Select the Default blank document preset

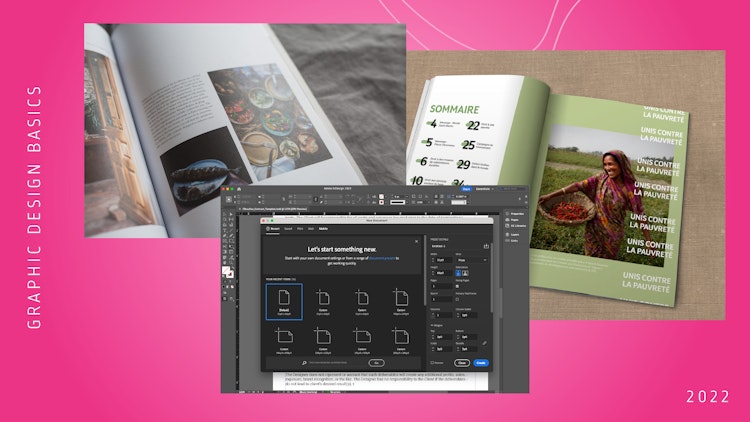point(284,301)
